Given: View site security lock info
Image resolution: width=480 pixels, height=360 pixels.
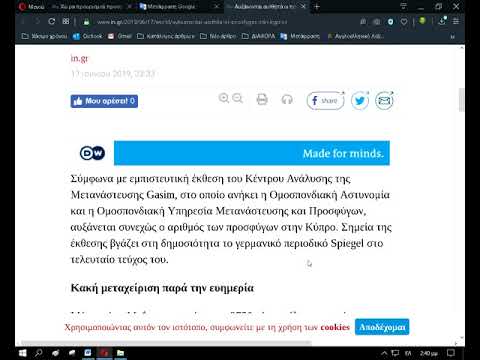Looking at the screenshot, I should pyautogui.click(x=86, y=22).
